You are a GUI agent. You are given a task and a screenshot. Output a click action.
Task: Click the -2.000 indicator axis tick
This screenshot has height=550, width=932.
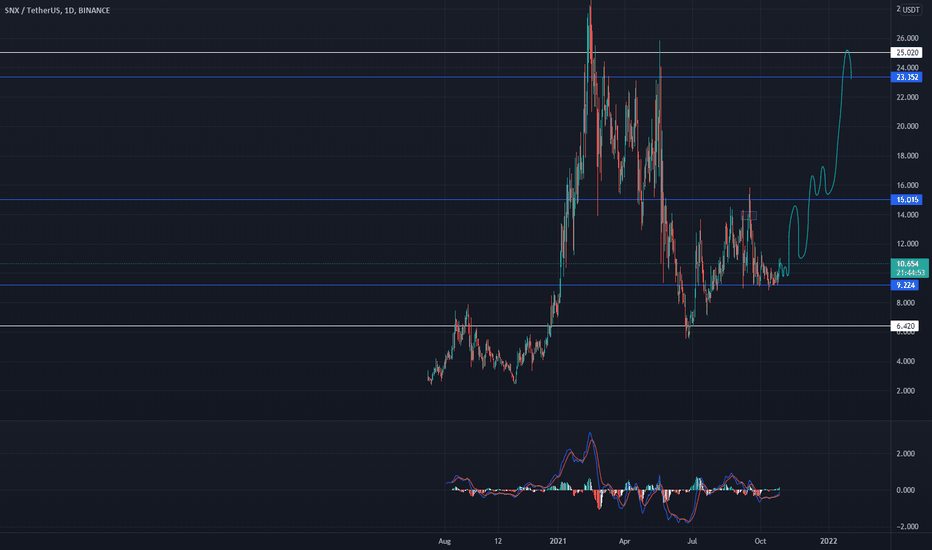[904, 526]
